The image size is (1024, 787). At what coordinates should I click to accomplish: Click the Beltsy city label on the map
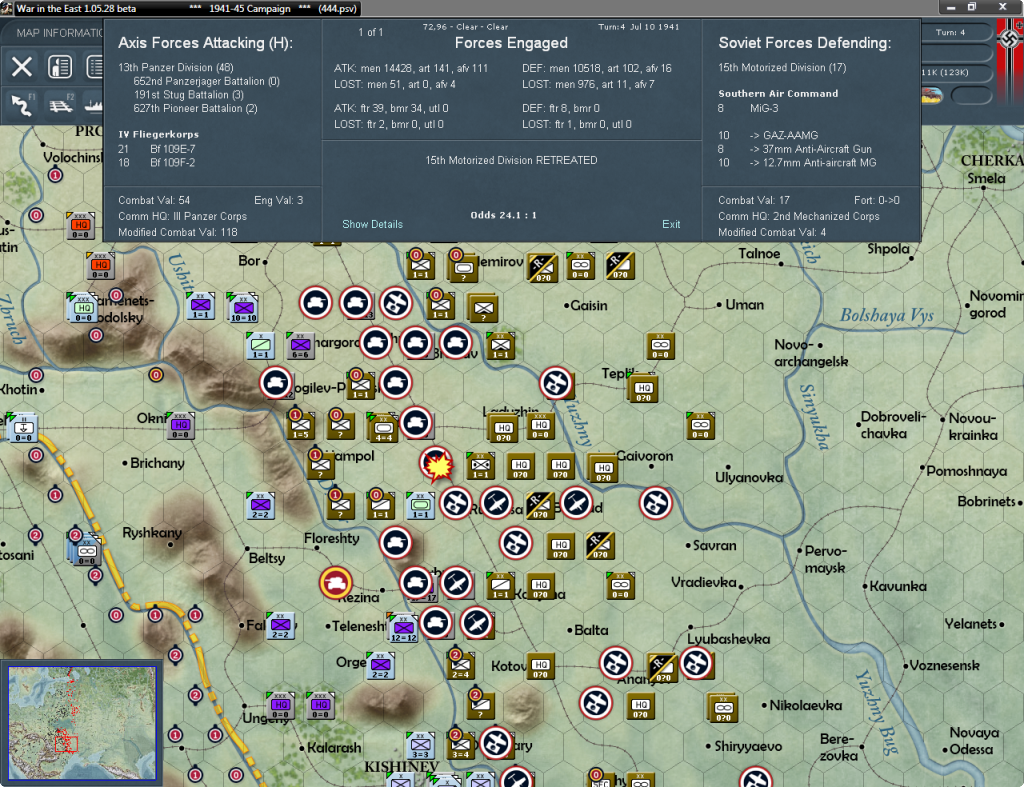[x=266, y=558]
